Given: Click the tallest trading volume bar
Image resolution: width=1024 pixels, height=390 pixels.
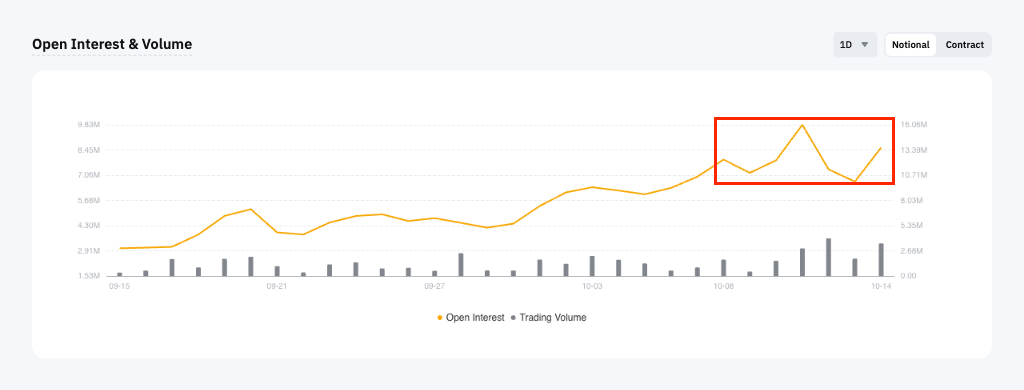Looking at the screenshot, I should pos(829,257).
